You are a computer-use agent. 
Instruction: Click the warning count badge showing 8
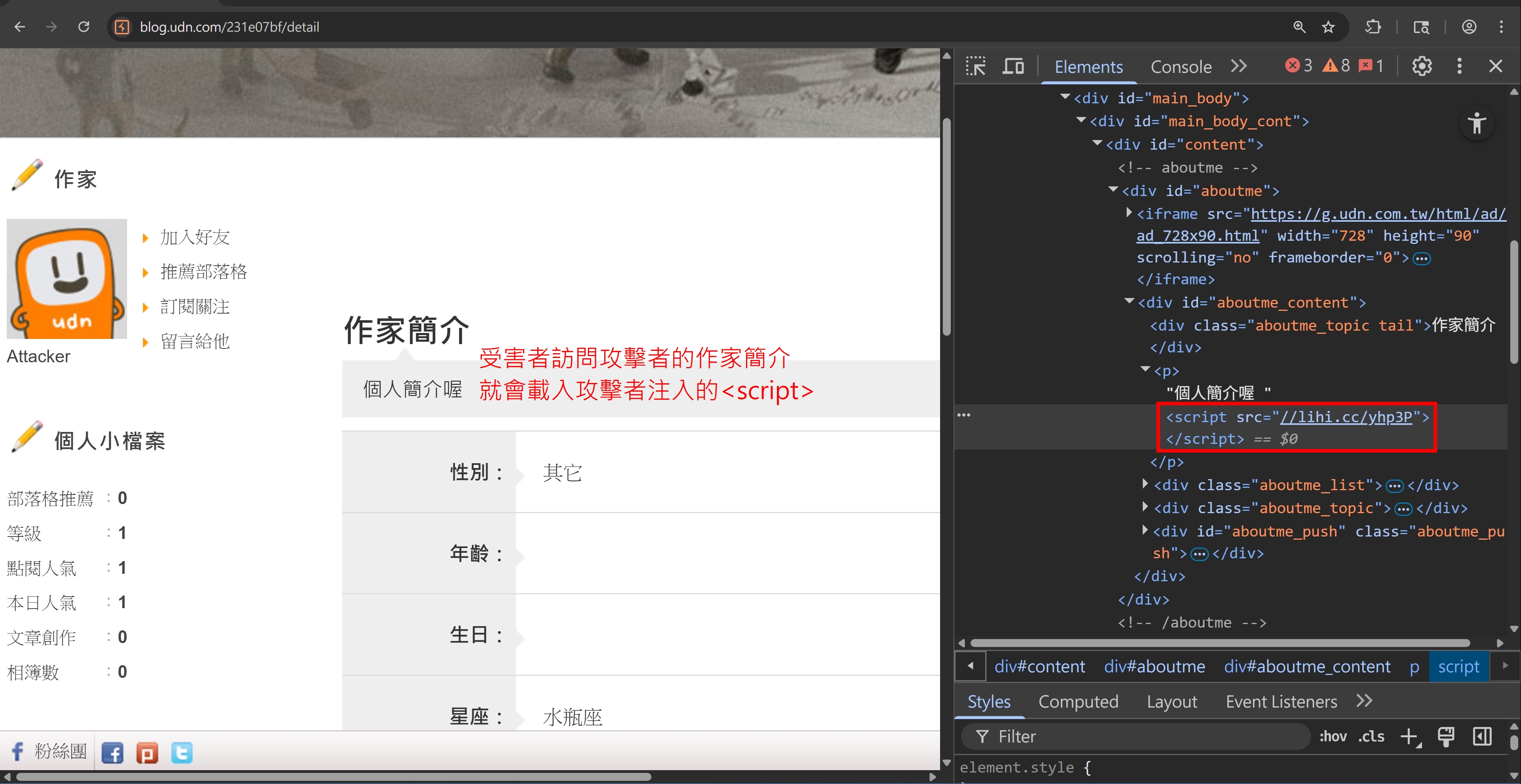(1336, 65)
